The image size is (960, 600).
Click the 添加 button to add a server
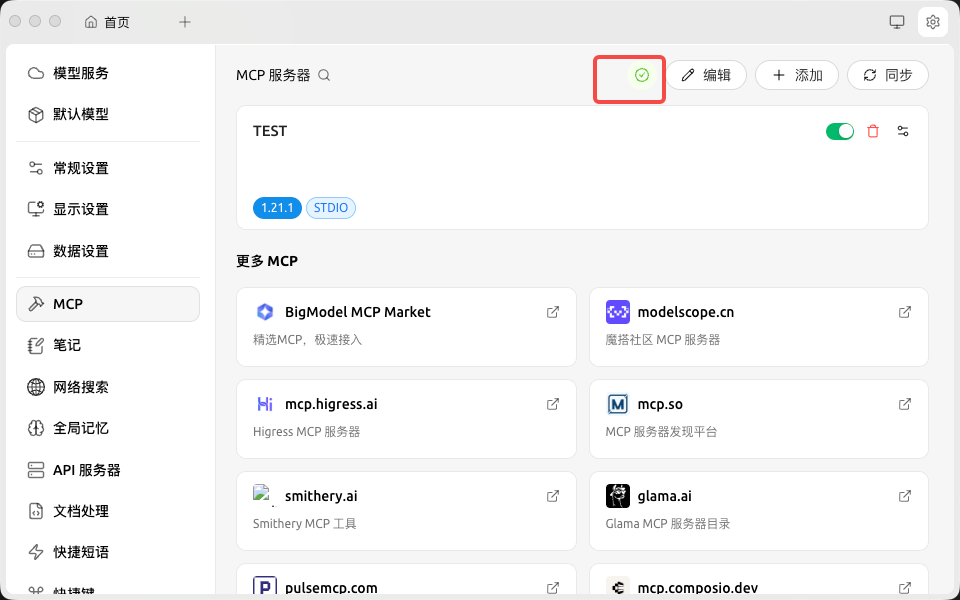click(796, 74)
